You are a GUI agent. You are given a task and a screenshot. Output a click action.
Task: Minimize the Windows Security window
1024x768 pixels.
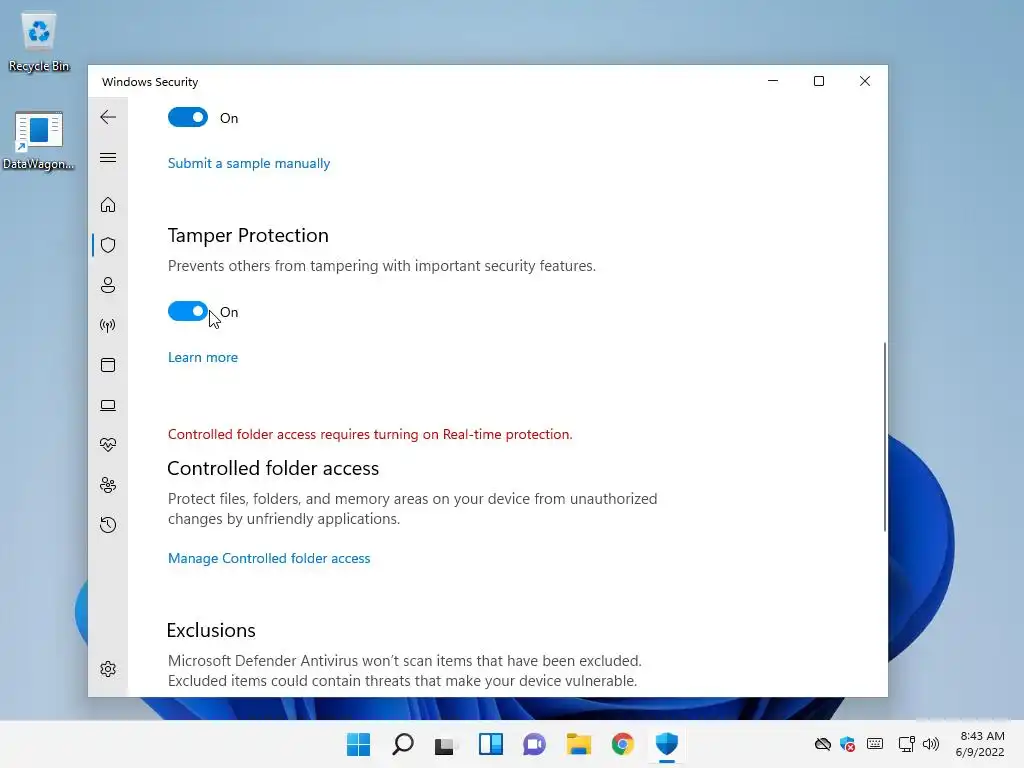coord(773,81)
